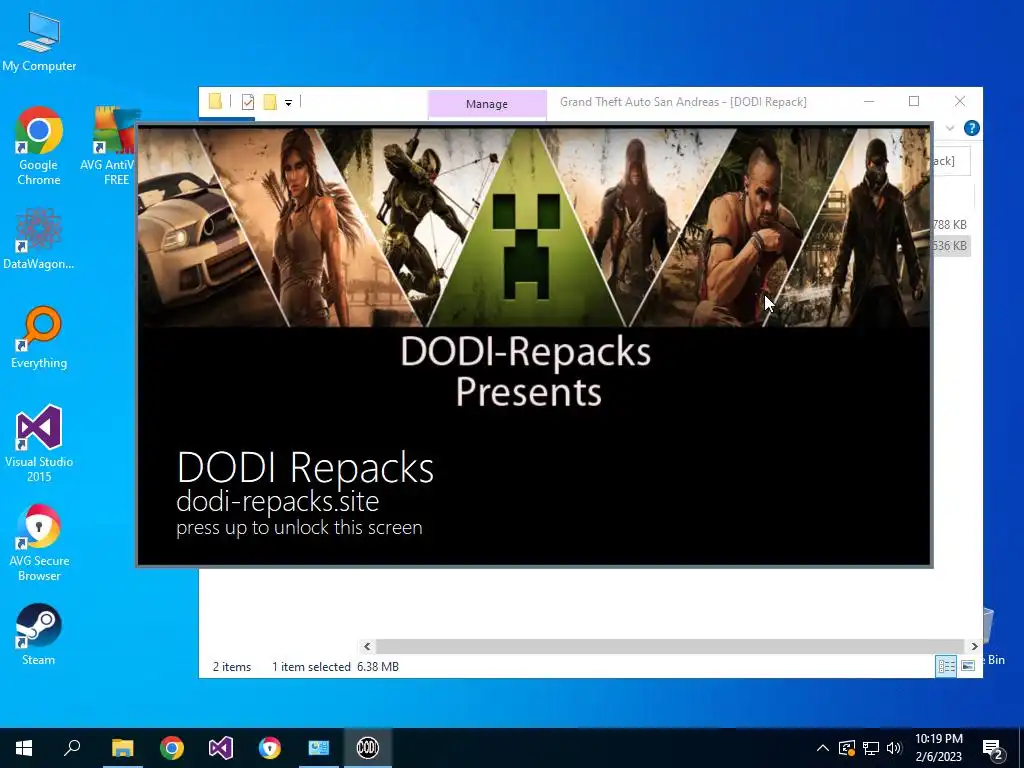
Task: Click the Windows Start button
Action: tap(24, 748)
